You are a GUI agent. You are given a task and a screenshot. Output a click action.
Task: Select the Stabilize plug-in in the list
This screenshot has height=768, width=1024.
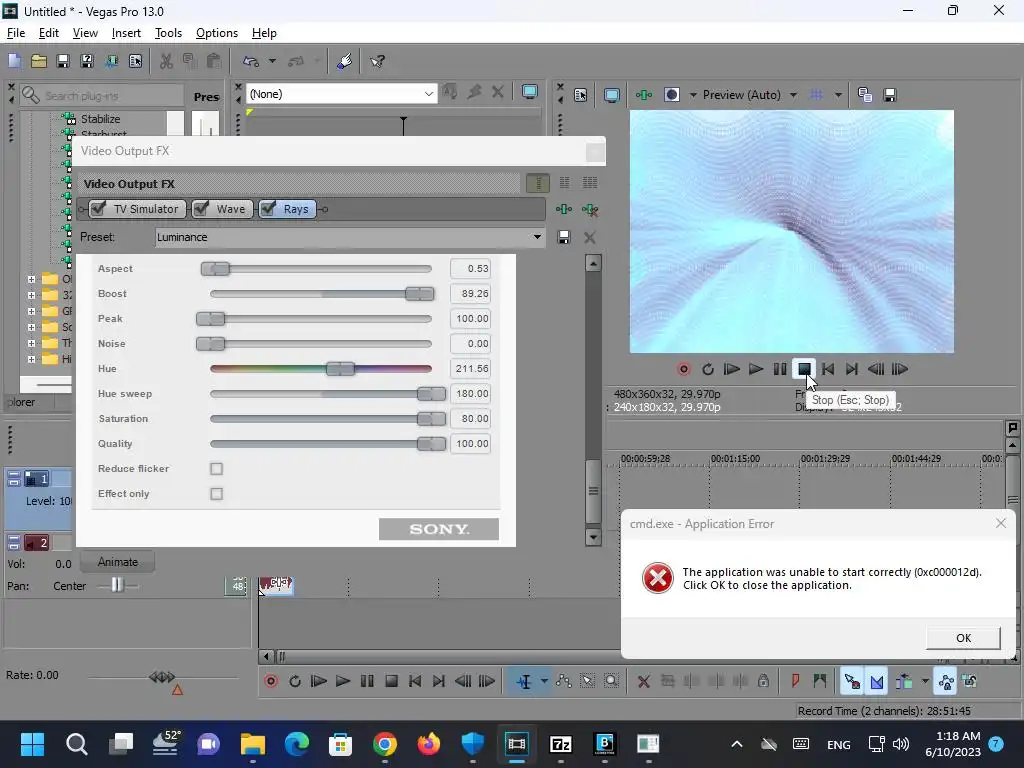pos(100,119)
